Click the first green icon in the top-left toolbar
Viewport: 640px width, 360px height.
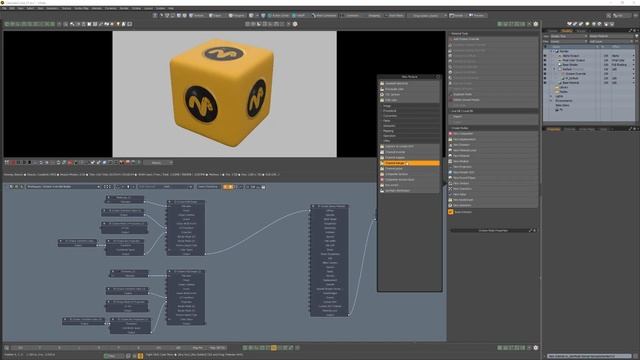coord(7,24)
